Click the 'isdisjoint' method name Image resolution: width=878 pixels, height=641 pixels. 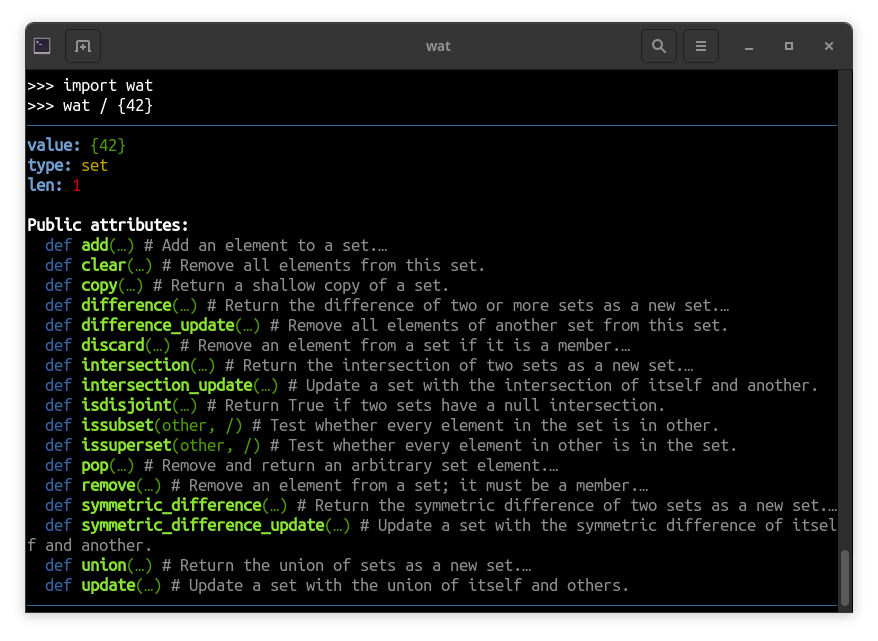pyautogui.click(x=126, y=405)
